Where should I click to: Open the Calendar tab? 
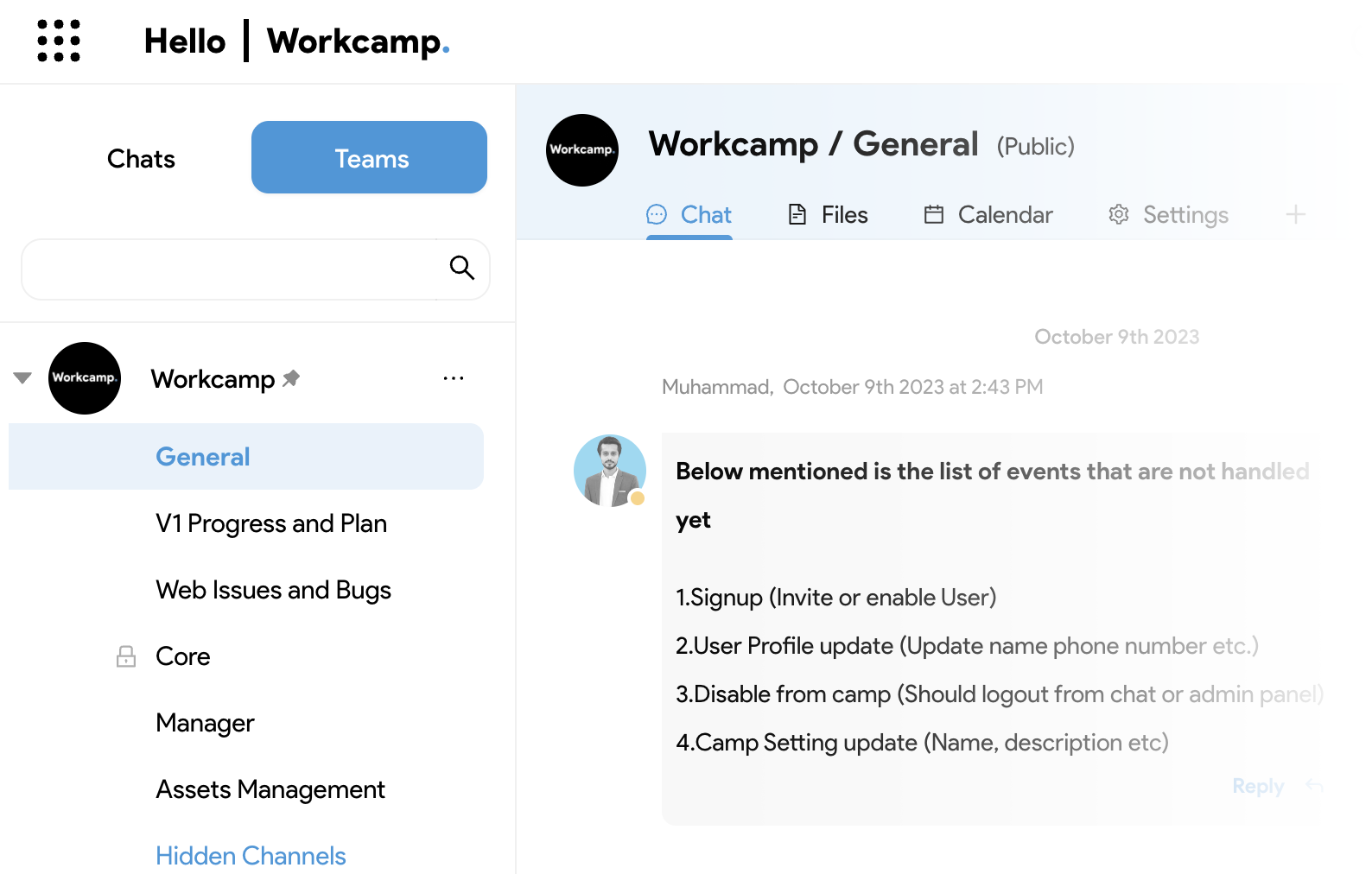point(988,214)
